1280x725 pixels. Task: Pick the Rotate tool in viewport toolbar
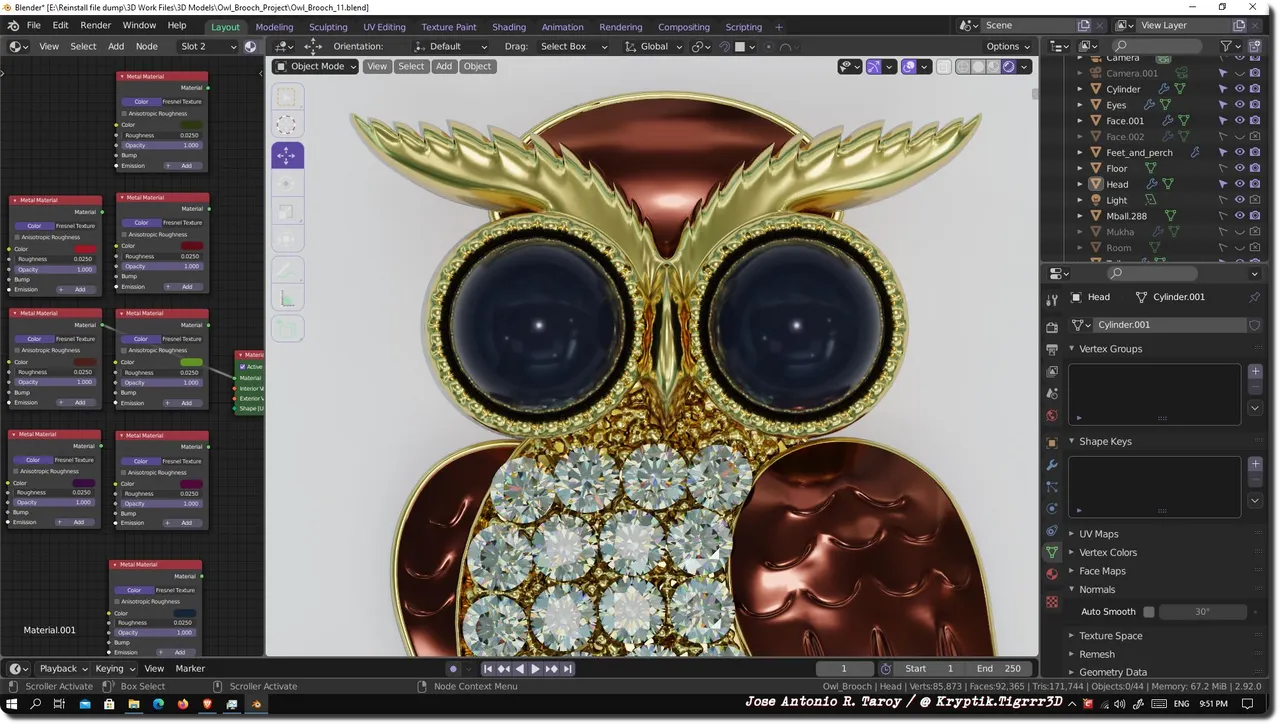[x=287, y=184]
